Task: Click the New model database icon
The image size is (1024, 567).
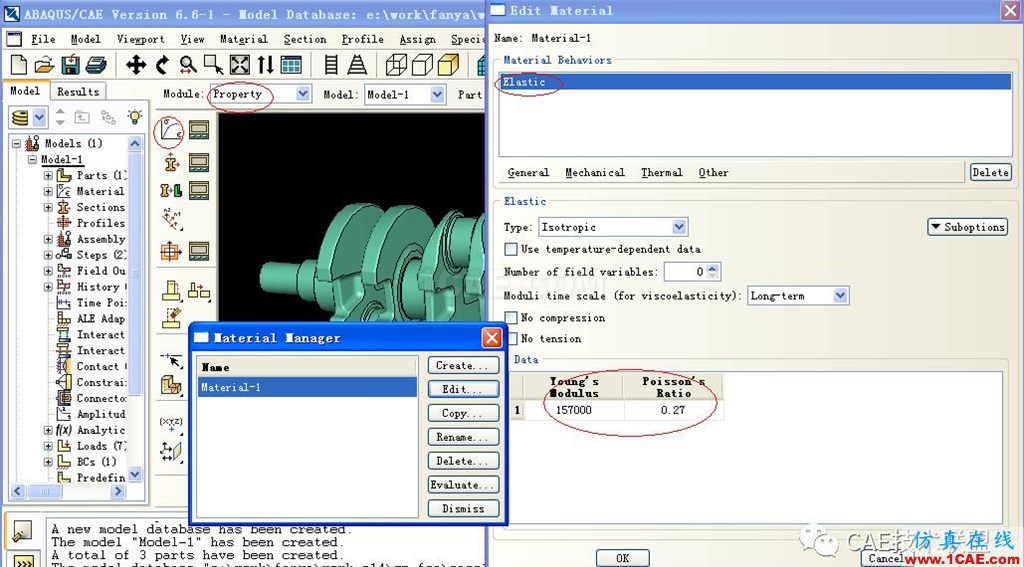Action: [20, 65]
